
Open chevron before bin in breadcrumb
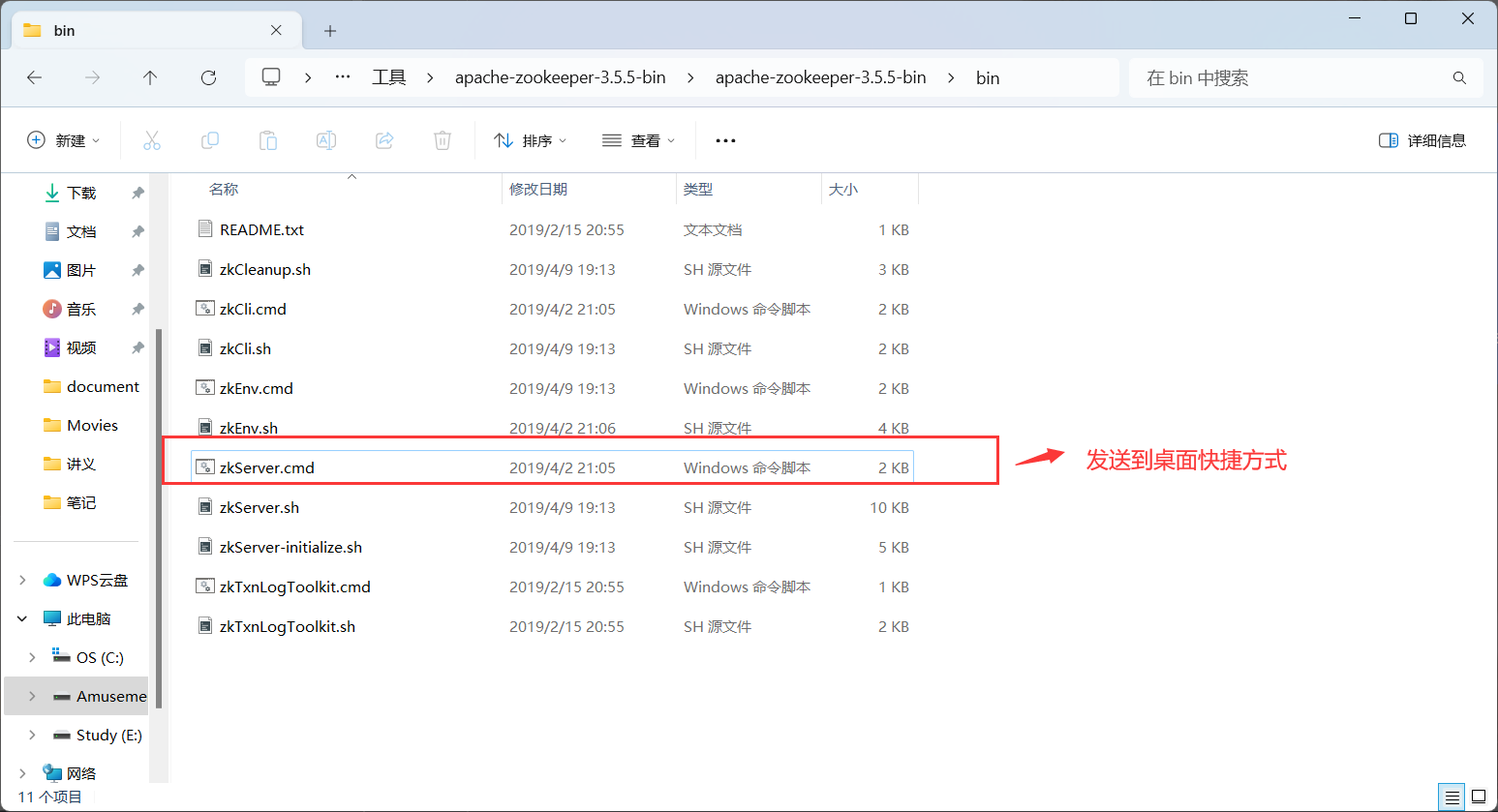tap(952, 77)
